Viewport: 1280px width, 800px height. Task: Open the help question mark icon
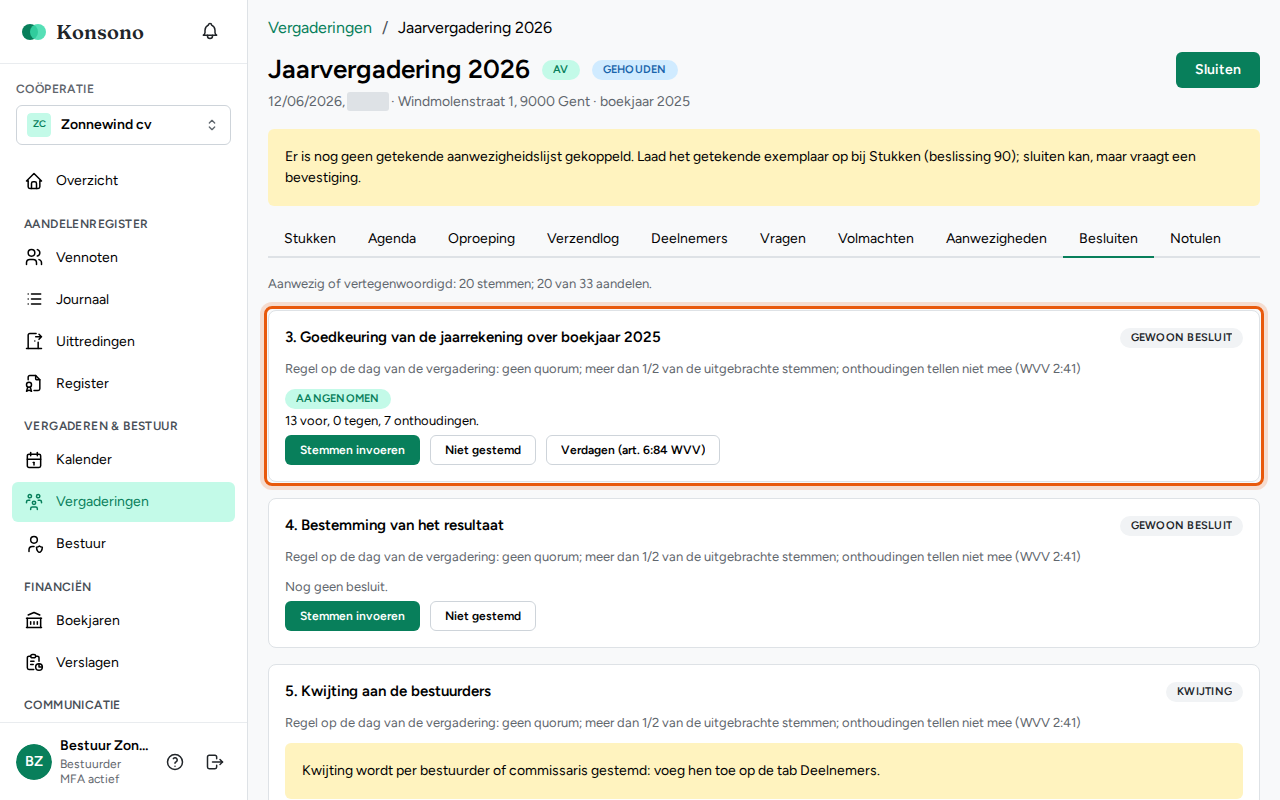pyautogui.click(x=175, y=762)
